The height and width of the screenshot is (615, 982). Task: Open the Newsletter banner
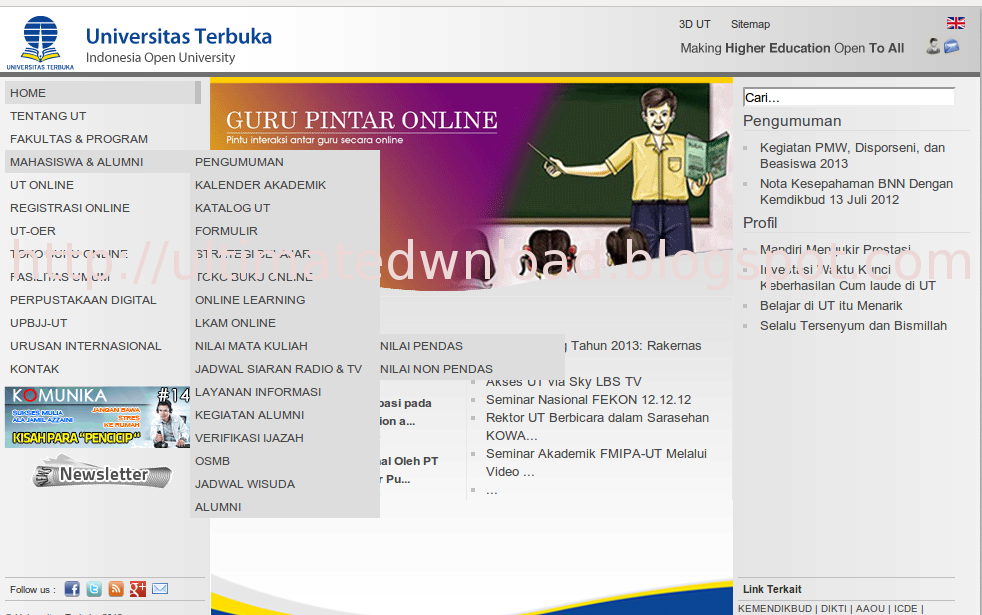click(x=102, y=473)
